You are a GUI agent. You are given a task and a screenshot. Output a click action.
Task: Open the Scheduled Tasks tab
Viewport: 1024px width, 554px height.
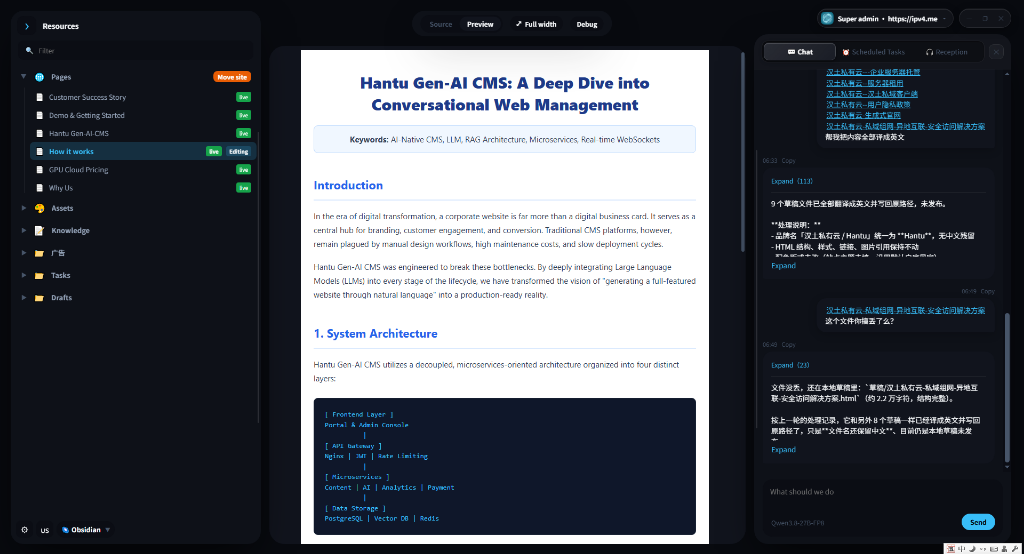873,52
